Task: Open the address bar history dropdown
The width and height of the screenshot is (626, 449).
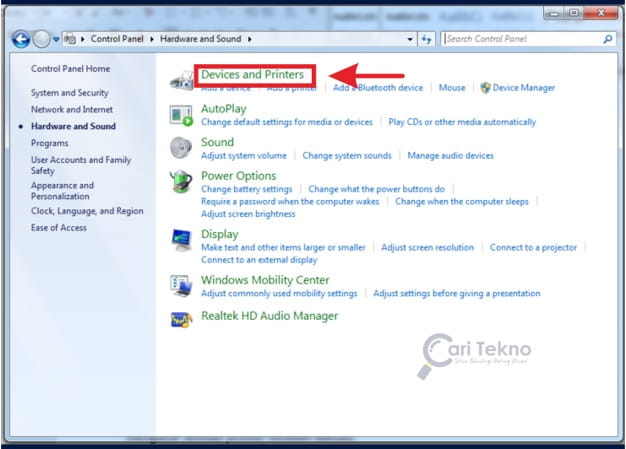Action: tap(410, 39)
